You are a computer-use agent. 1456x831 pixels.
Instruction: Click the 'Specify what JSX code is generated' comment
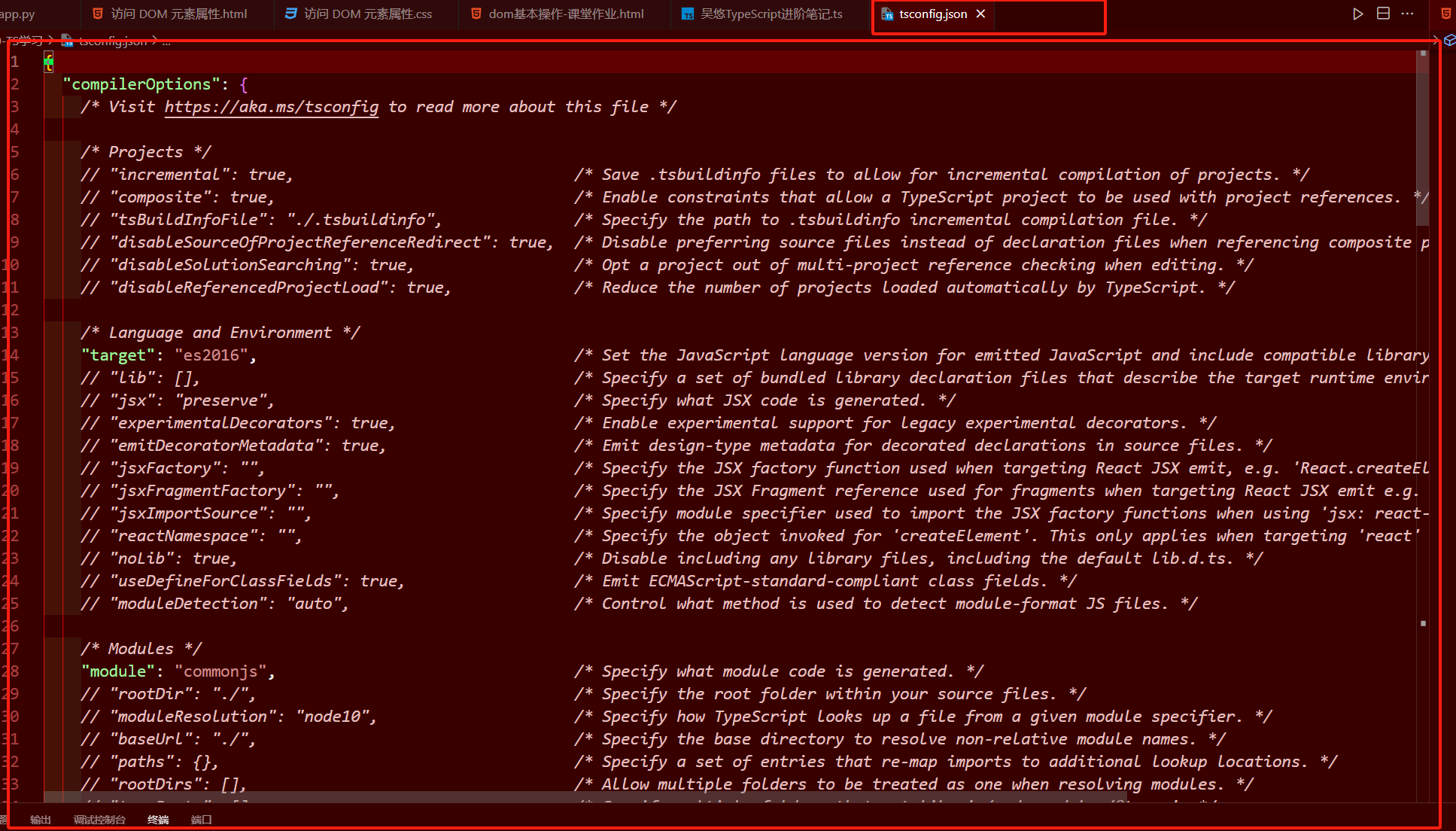pyautogui.click(x=765, y=400)
